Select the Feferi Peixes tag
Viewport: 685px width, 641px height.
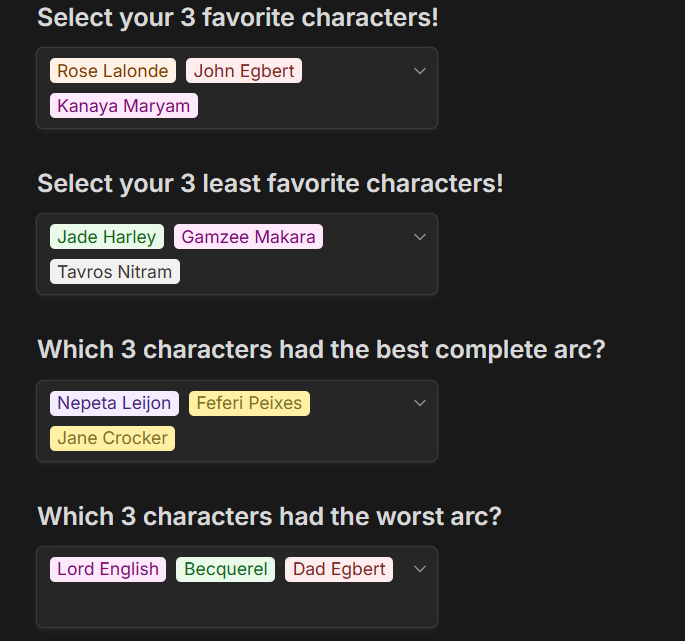coord(249,403)
